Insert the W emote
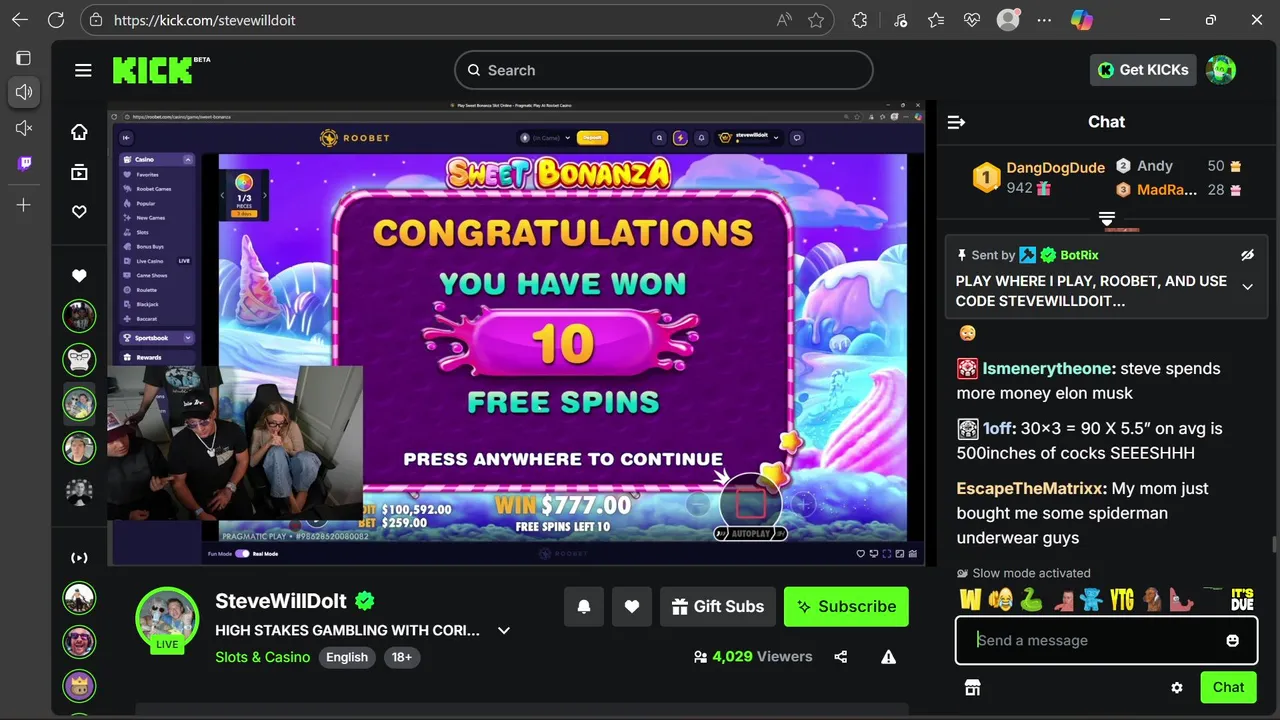Image resolution: width=1280 pixels, height=720 pixels. (x=970, y=599)
